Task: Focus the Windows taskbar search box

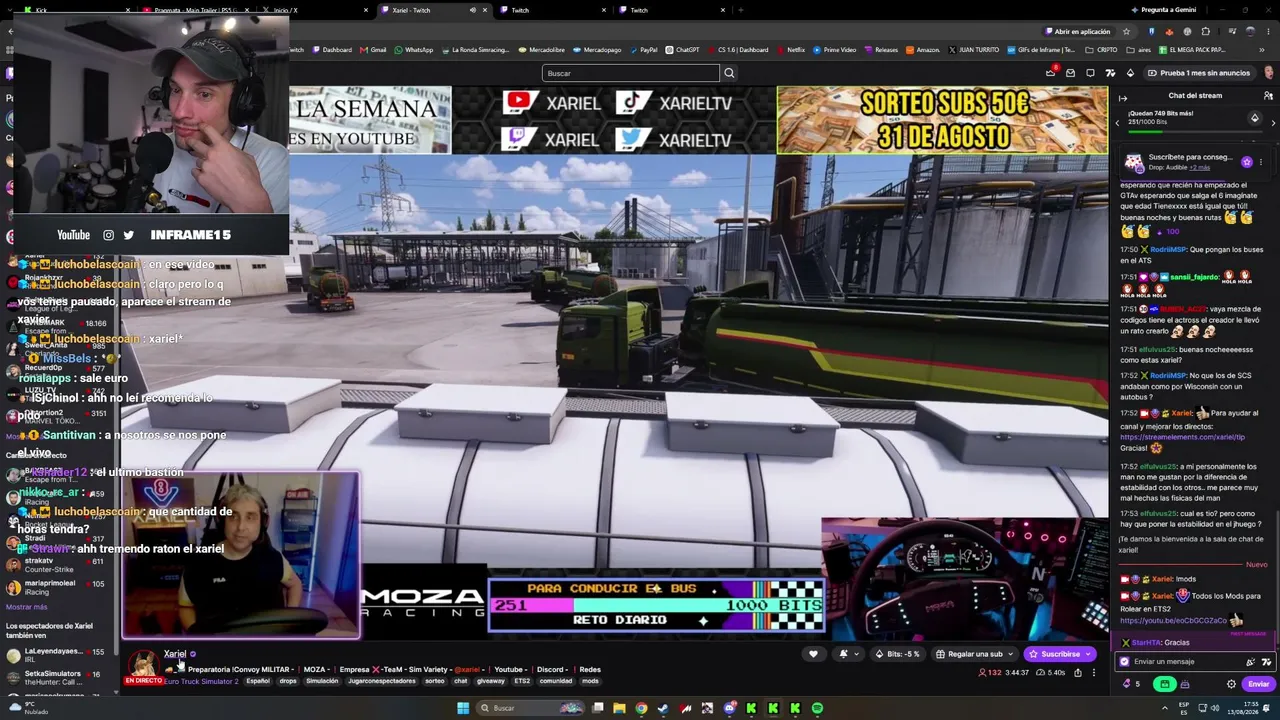Action: (x=531, y=708)
